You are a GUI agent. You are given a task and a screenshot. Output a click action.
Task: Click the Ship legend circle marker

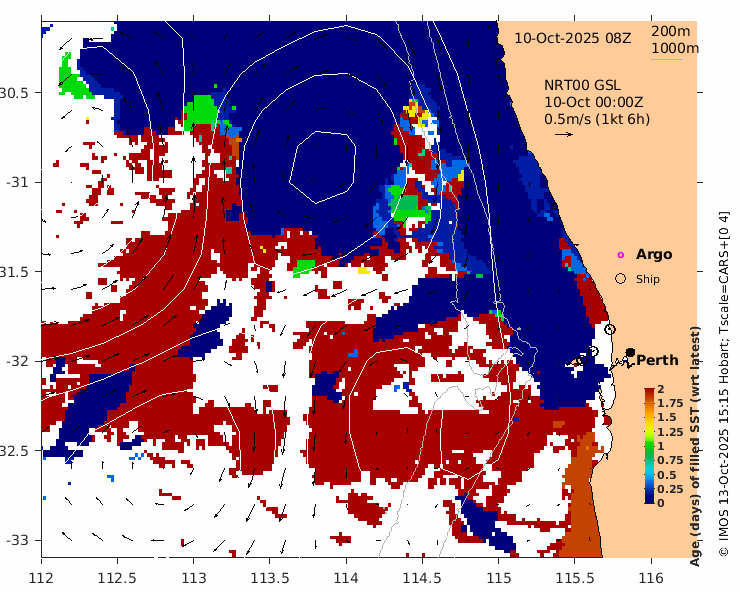point(621,279)
